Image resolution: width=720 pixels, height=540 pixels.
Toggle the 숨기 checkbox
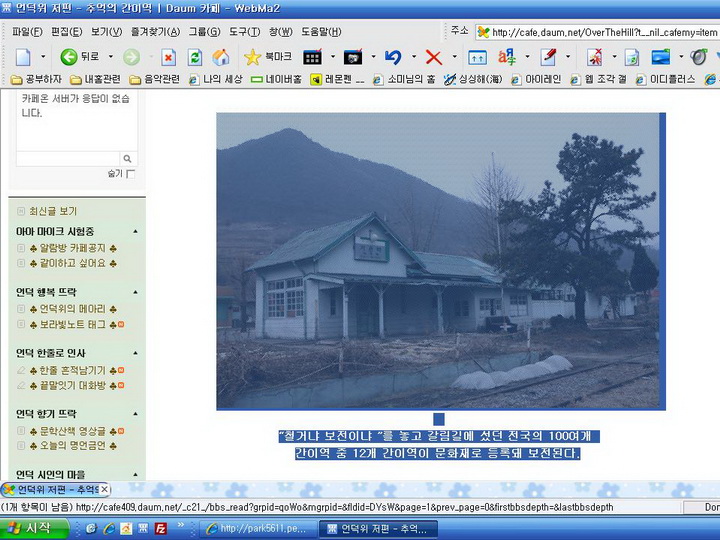[x=130, y=174]
